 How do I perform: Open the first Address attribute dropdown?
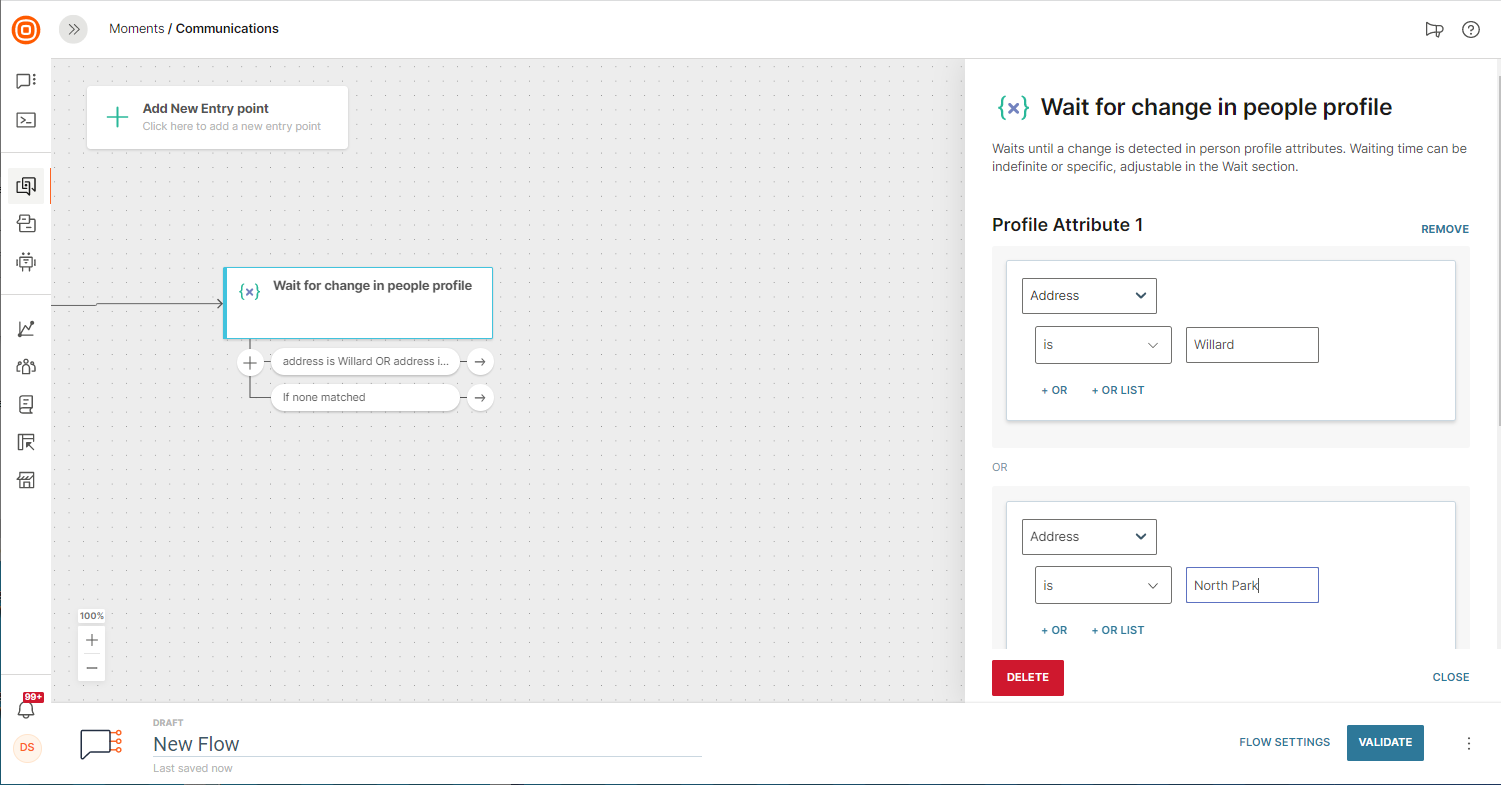click(1088, 296)
